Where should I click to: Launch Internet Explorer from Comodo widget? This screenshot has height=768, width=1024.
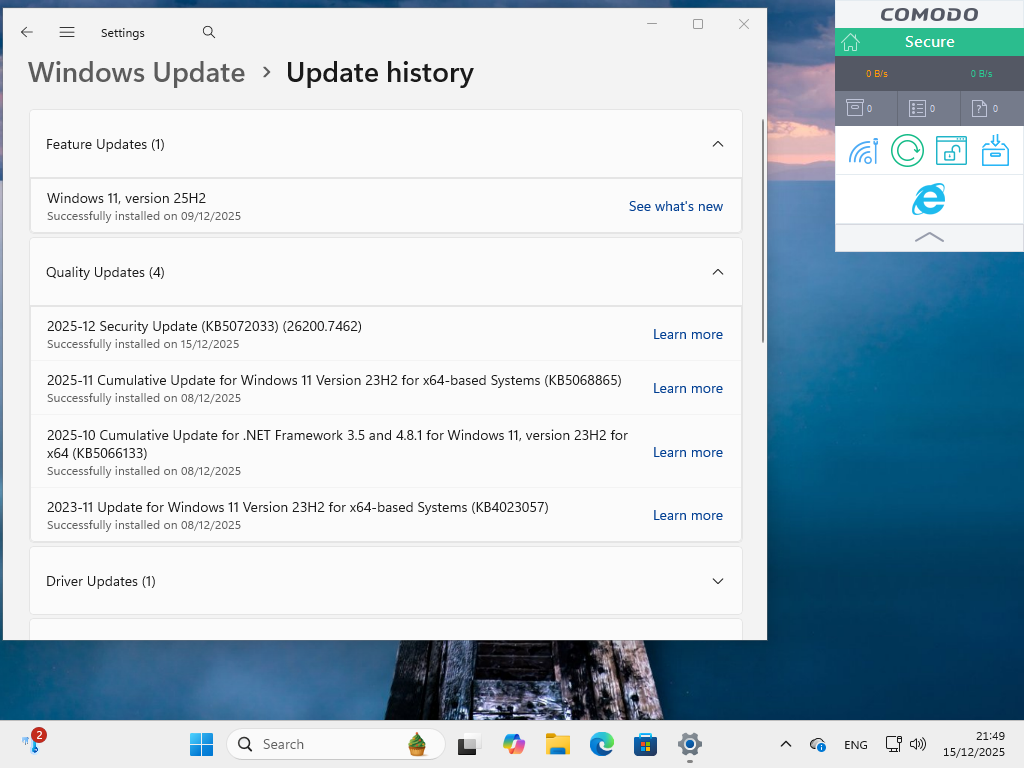point(929,200)
